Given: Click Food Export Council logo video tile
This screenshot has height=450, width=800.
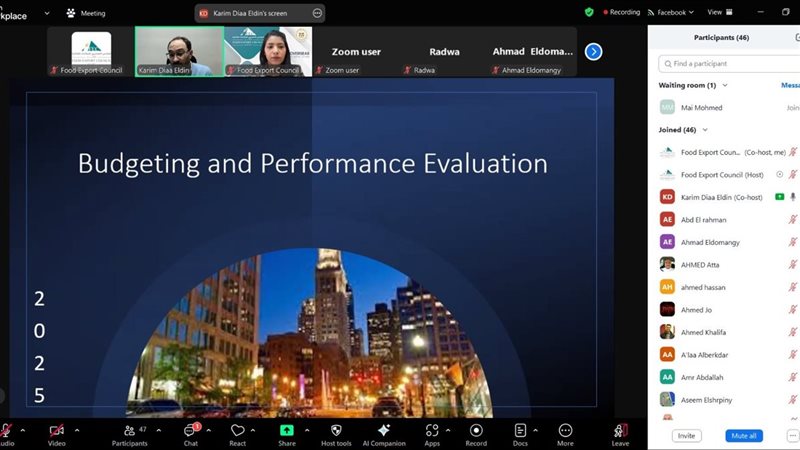Looking at the screenshot, I should [91, 52].
